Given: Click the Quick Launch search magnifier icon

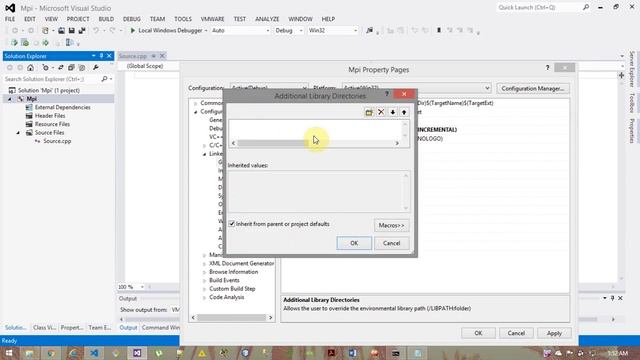Looking at the screenshot, I should (586, 7).
